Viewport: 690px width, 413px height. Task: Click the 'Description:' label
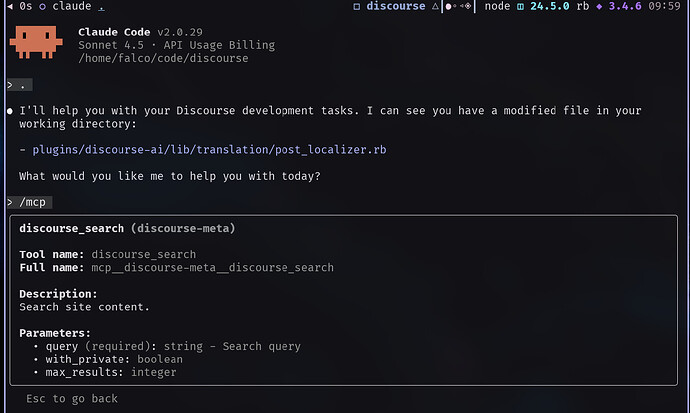coord(58,293)
